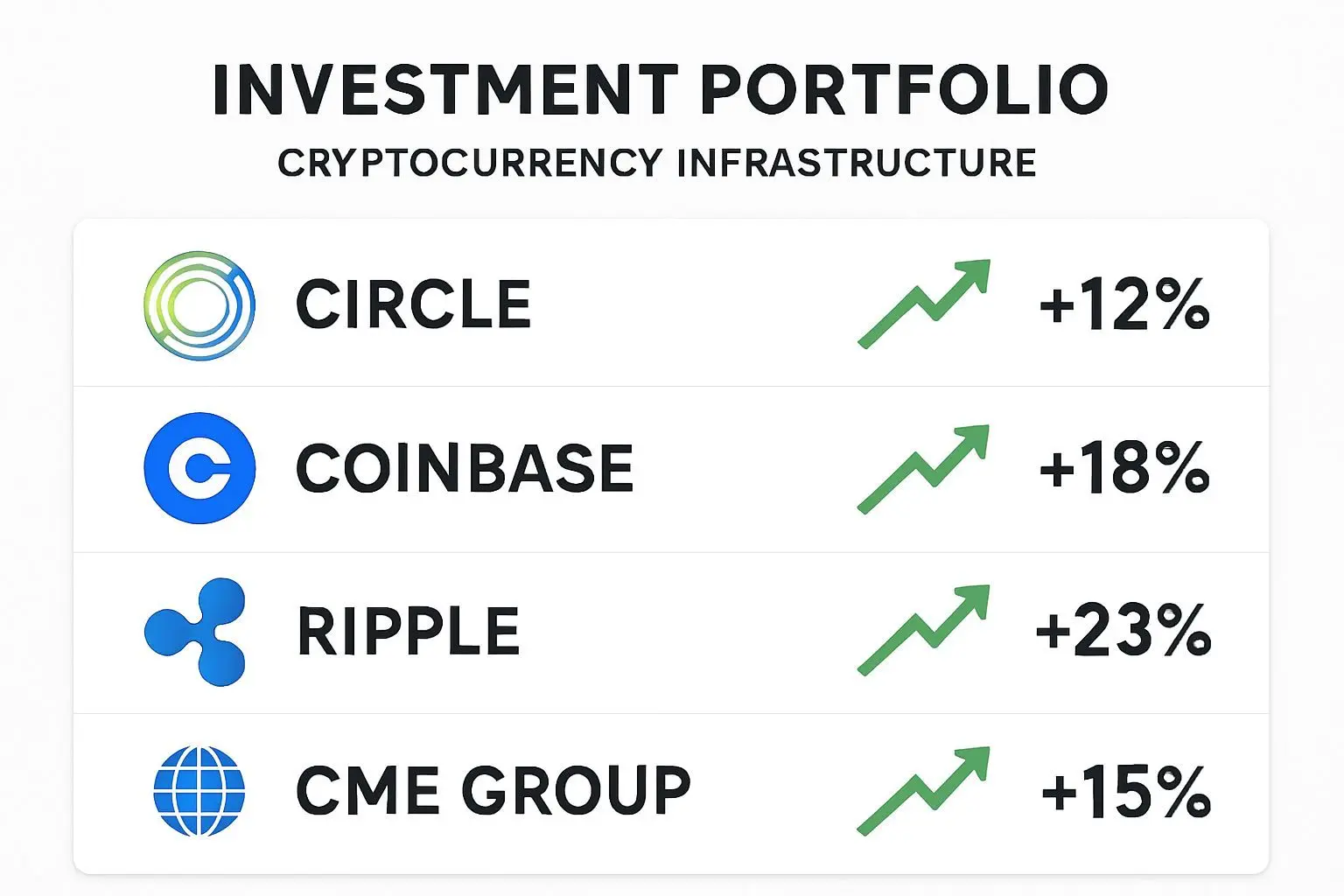Click the CME Group globe icon

point(199,791)
